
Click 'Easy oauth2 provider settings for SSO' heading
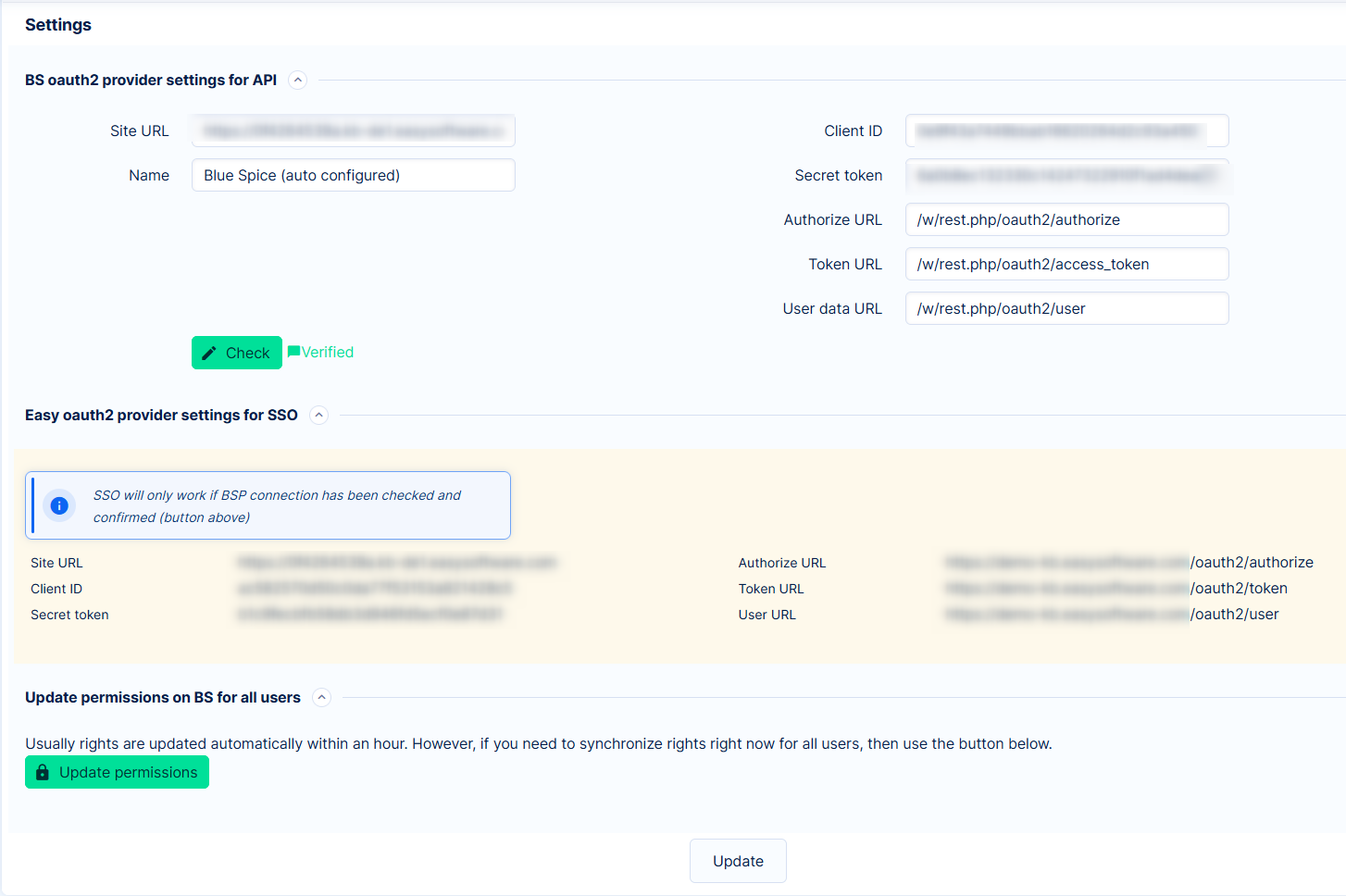pyautogui.click(x=161, y=416)
